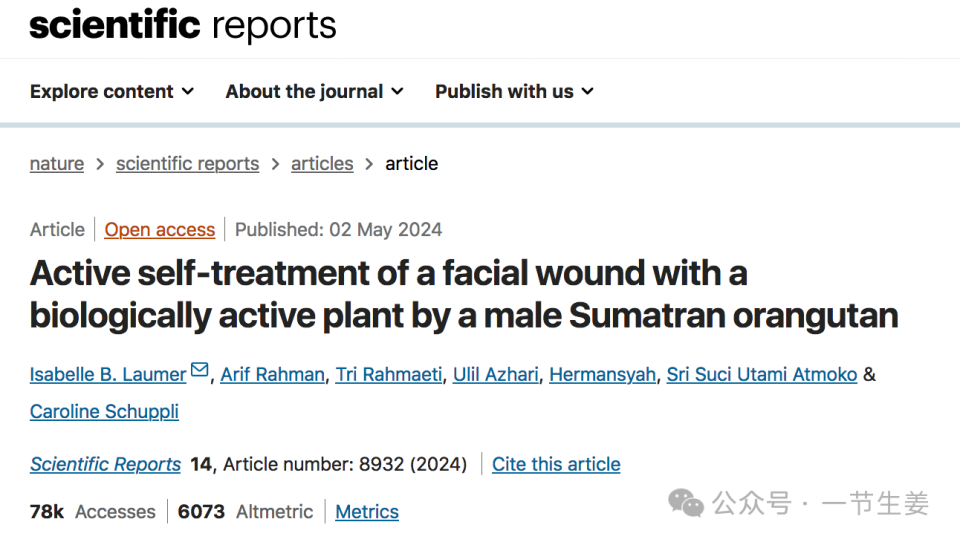View author Ulil Azhari
Viewport: 960px width, 542px height.
496,375
